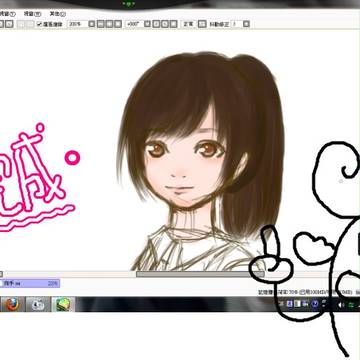360x360 pixels.
Task: Click the greyed-out invert selection button
Action: (30, 24)
